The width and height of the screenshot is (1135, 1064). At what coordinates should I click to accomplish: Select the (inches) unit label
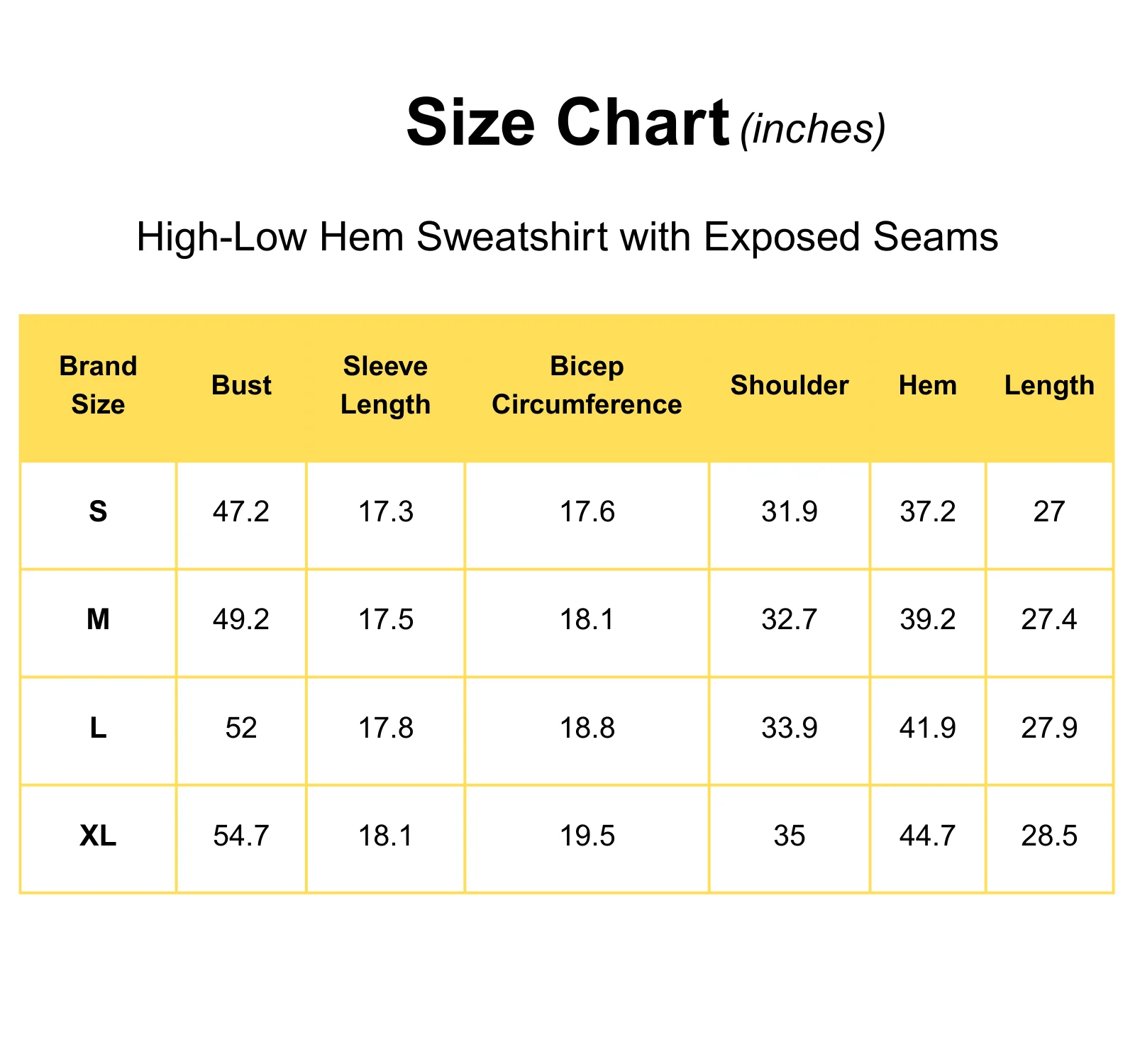pyautogui.click(x=813, y=130)
